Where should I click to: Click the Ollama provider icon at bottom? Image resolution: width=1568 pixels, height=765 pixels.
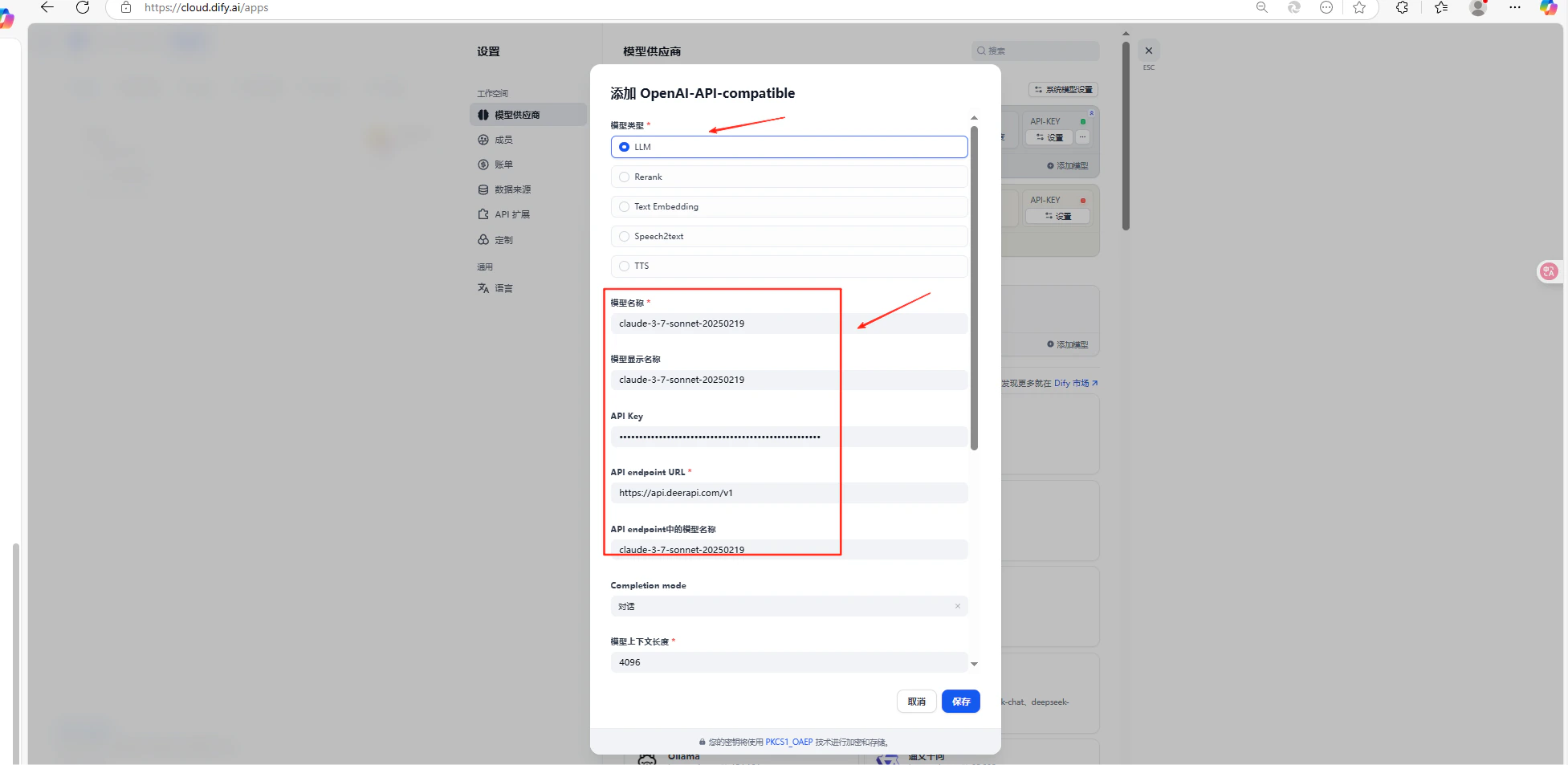pos(646,759)
